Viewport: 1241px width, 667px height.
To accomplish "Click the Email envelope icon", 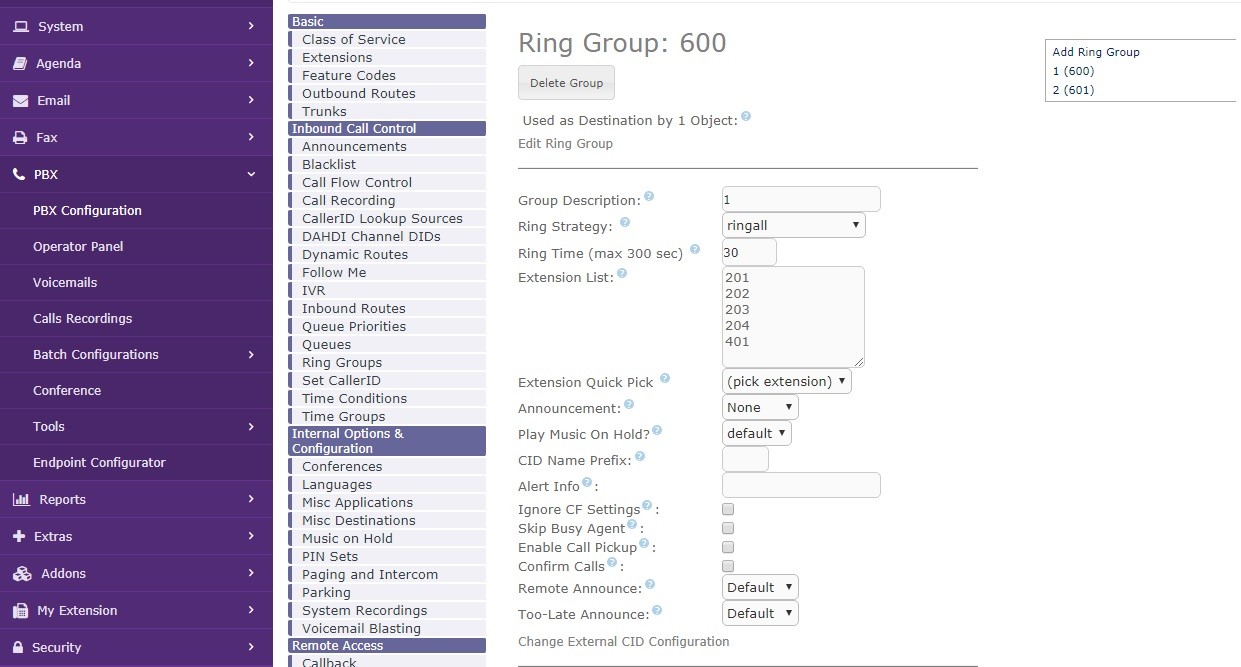I will pyautogui.click(x=20, y=100).
